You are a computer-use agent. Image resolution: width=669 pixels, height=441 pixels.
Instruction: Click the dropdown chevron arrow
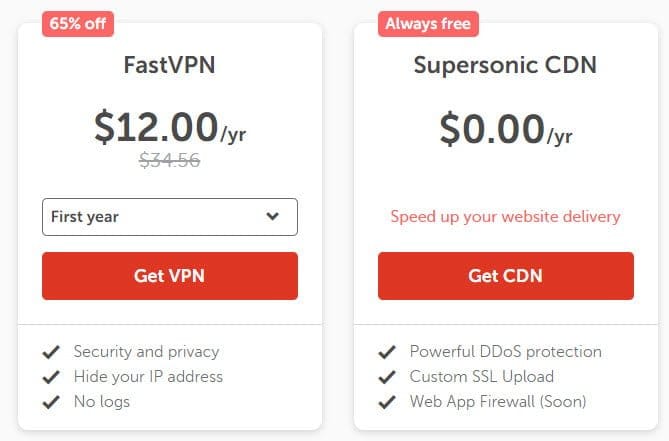[x=273, y=216]
